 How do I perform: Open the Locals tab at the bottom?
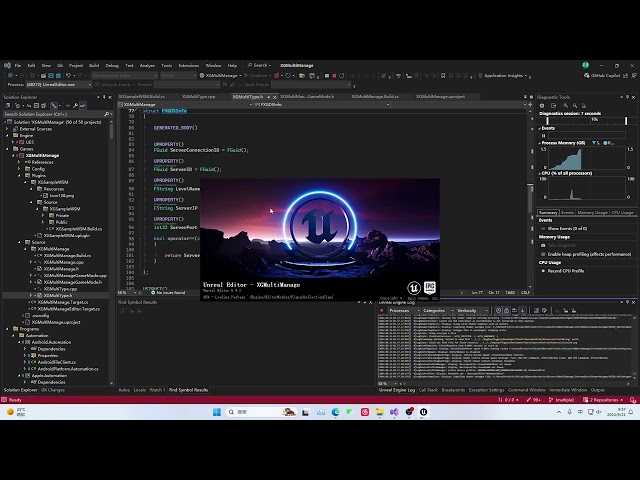click(x=140, y=390)
